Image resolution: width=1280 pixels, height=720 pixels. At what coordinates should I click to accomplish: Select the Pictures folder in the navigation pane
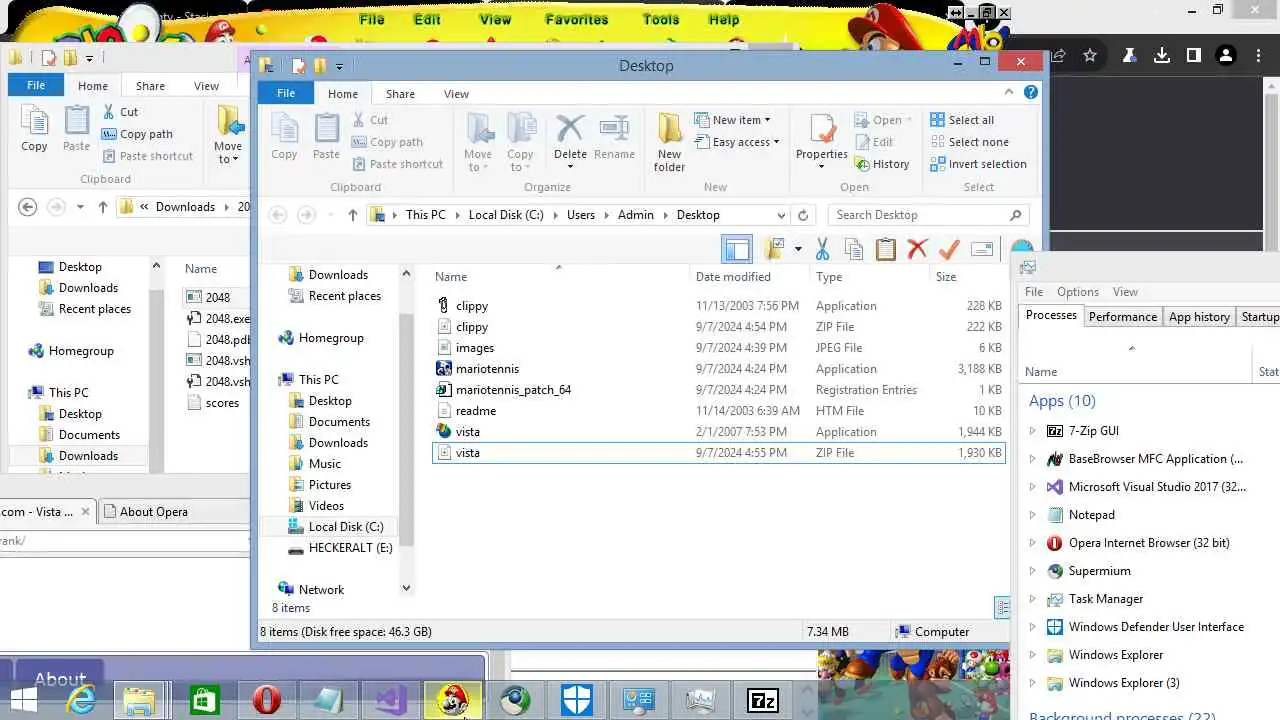[x=320, y=485]
